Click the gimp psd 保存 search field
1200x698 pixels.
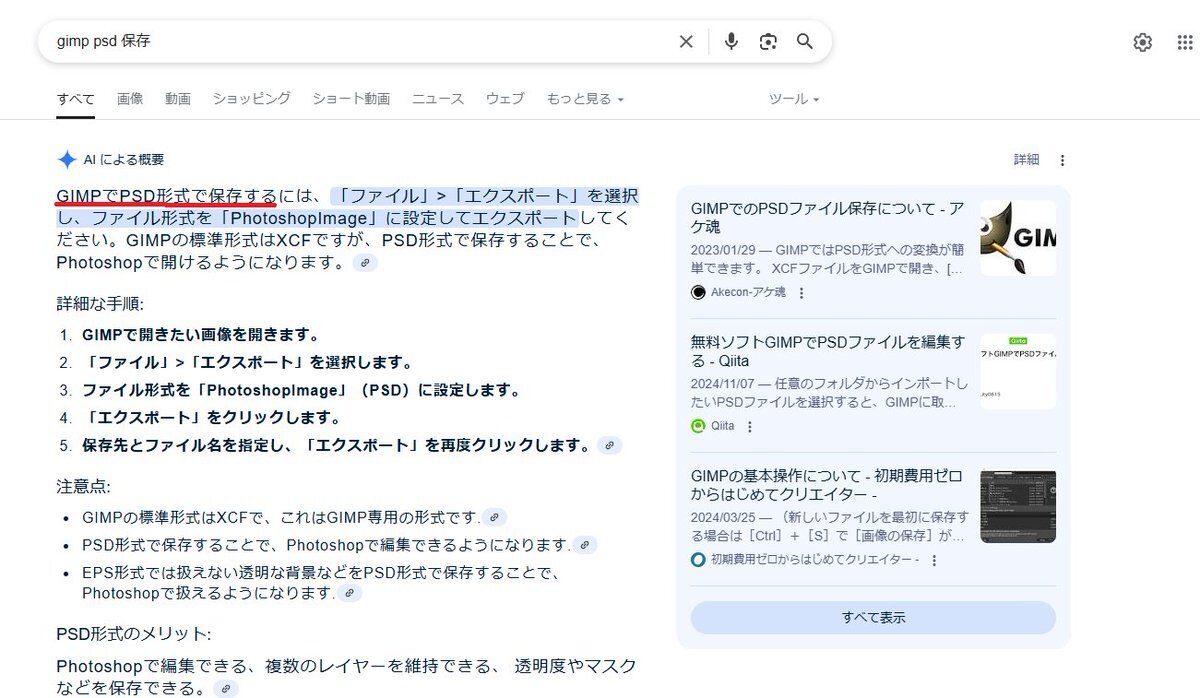[x=360, y=41]
